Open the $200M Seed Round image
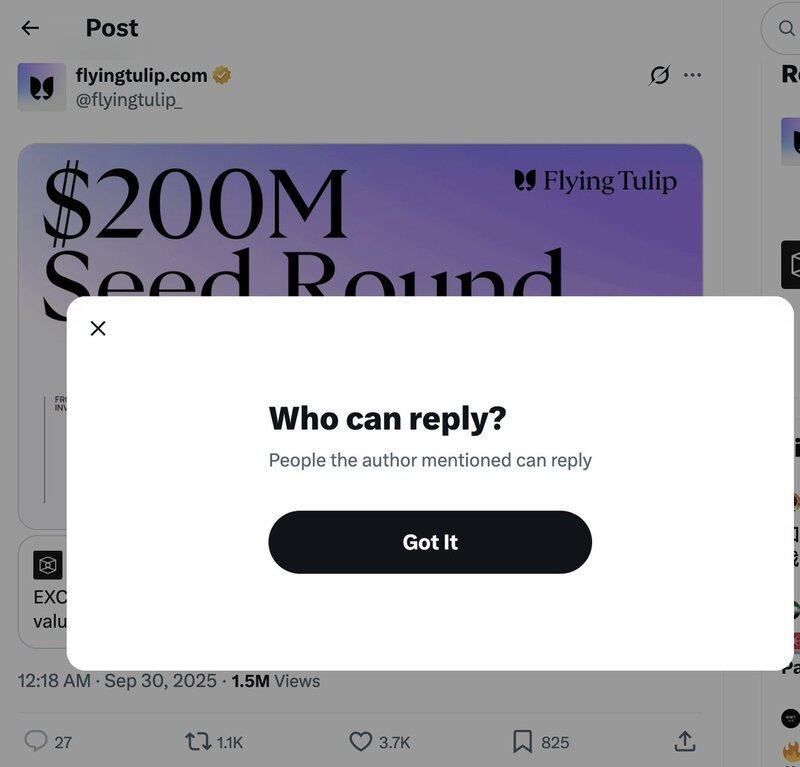Viewport: 800px width, 767px height. pos(360,220)
